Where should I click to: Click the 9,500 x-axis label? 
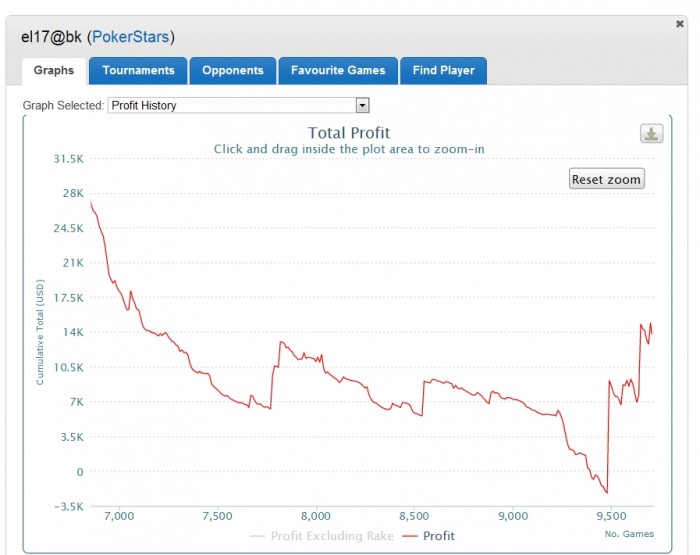click(610, 516)
